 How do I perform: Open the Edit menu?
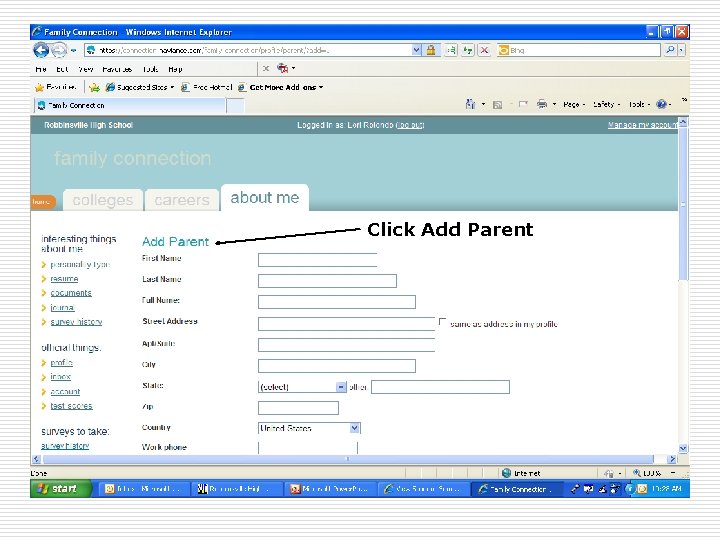[x=62, y=69]
